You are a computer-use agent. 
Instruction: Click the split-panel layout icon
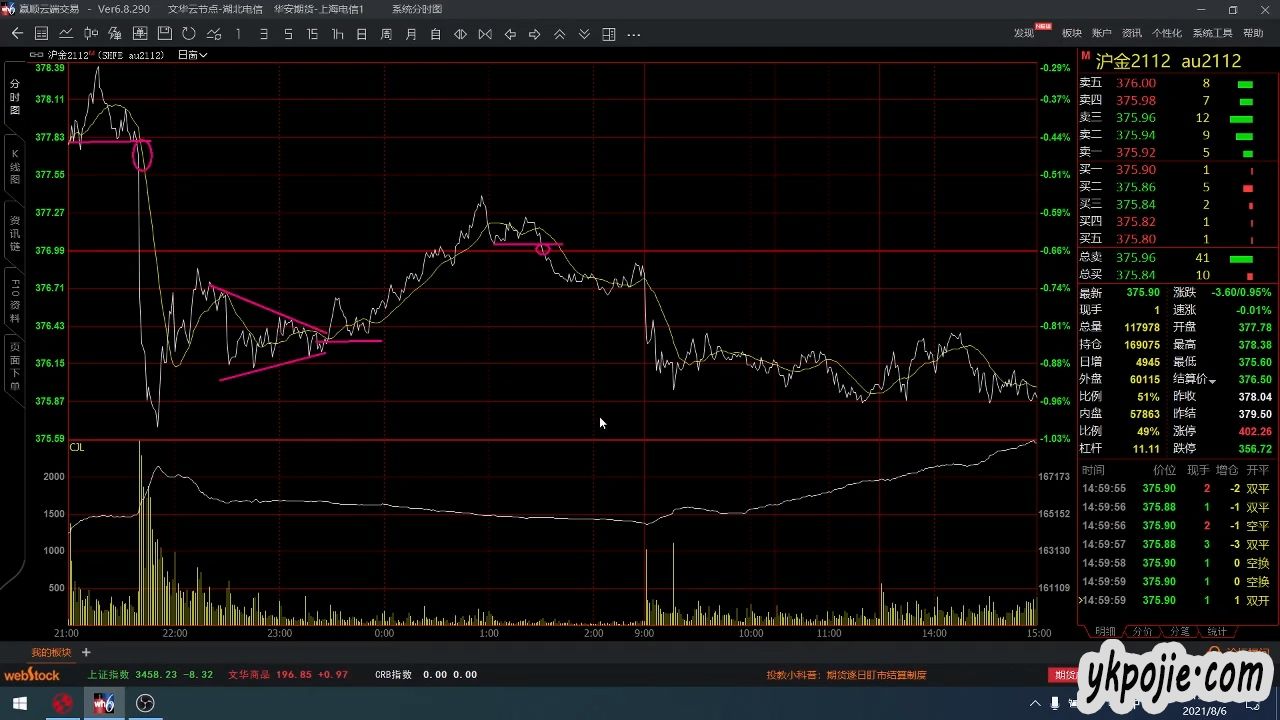point(609,34)
